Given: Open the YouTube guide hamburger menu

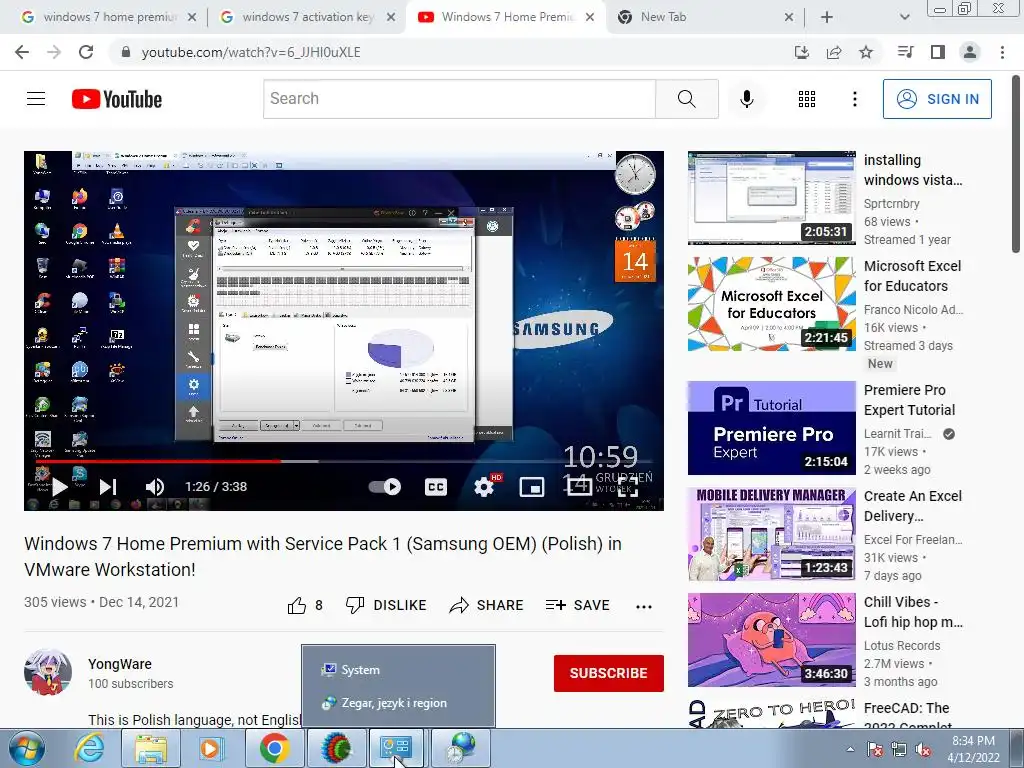Looking at the screenshot, I should click(36, 99).
